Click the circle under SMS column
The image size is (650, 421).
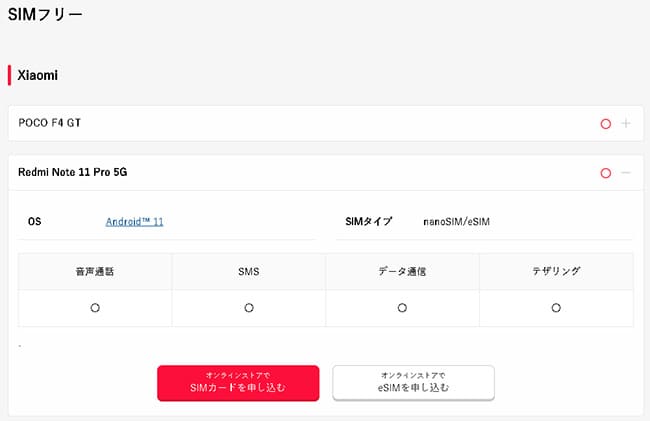[x=249, y=308]
